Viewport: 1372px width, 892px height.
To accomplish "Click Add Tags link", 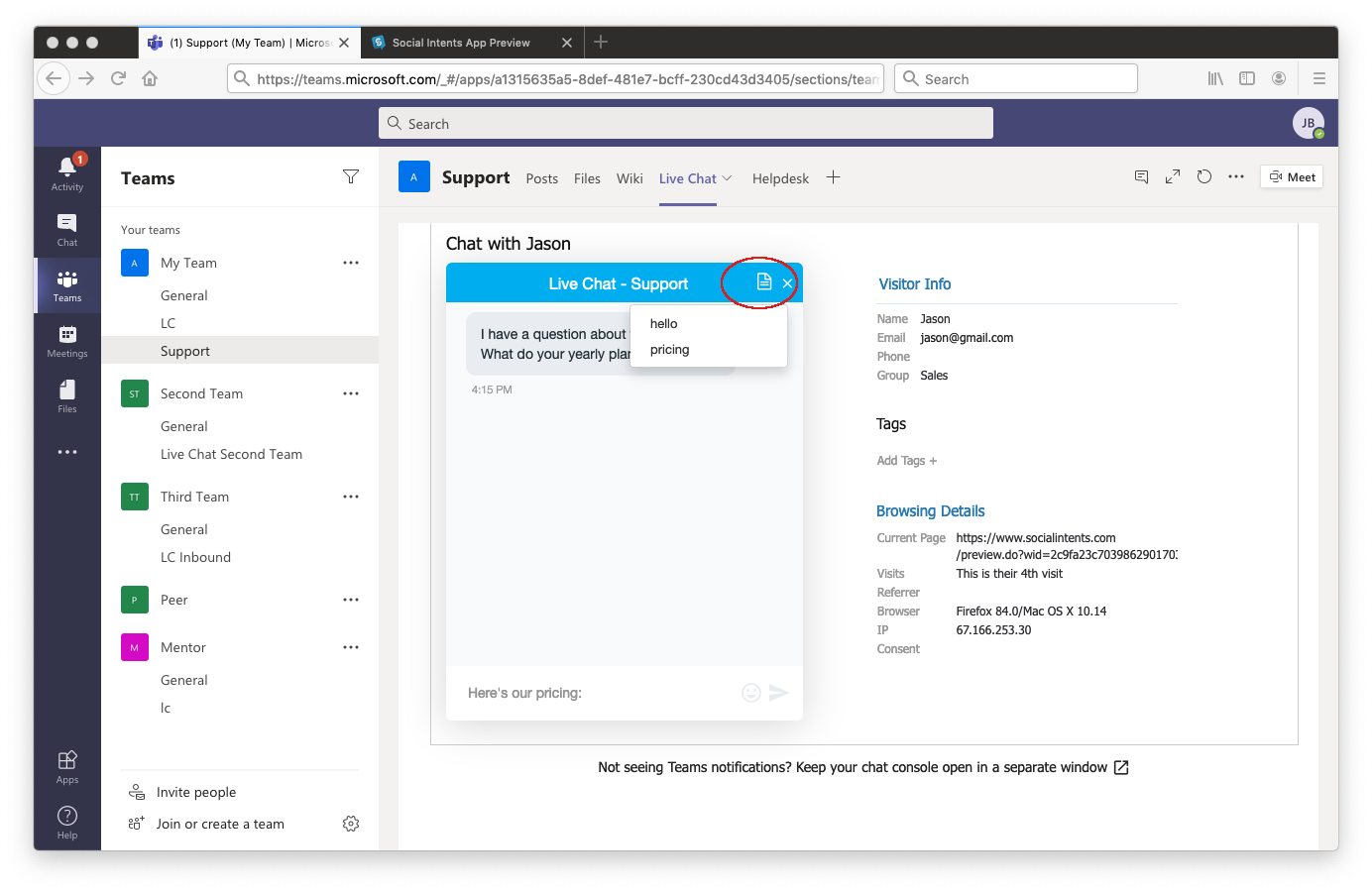I will point(906,461).
